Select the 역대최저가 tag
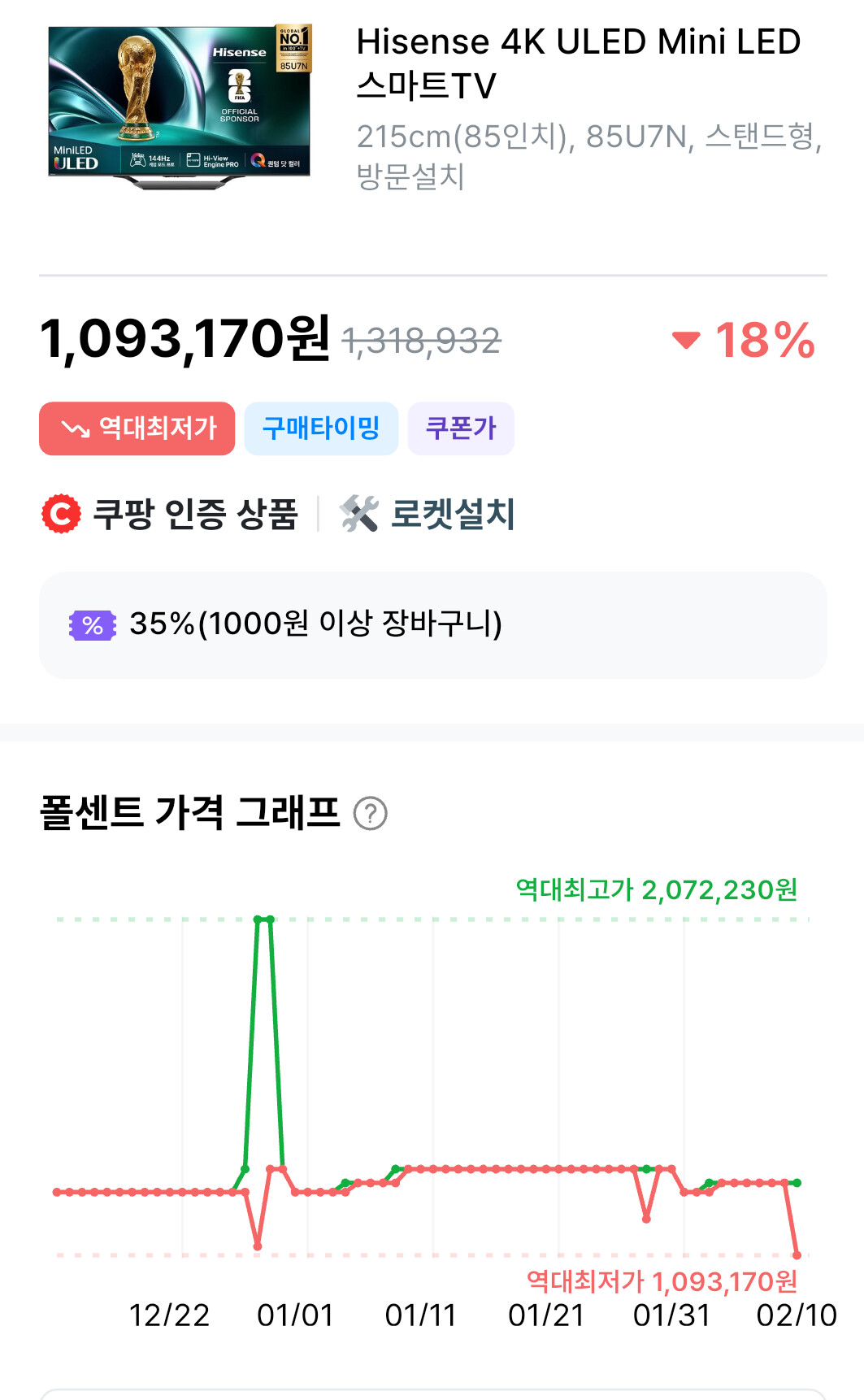Screen dimensions: 864x1400 [x=137, y=428]
